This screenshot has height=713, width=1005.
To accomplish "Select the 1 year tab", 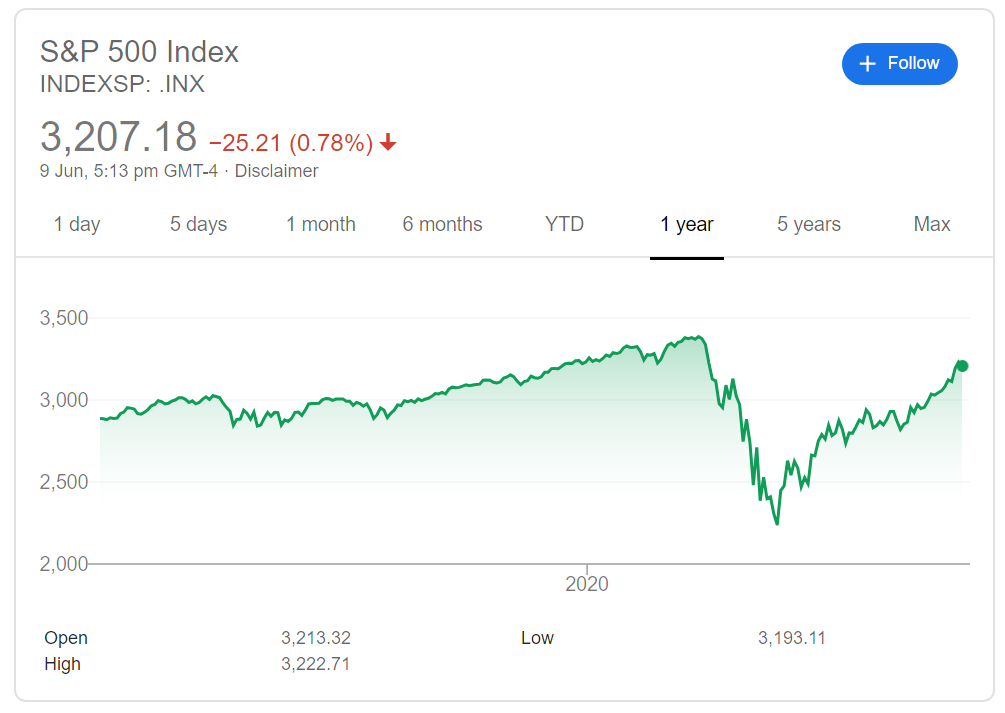I will [686, 224].
